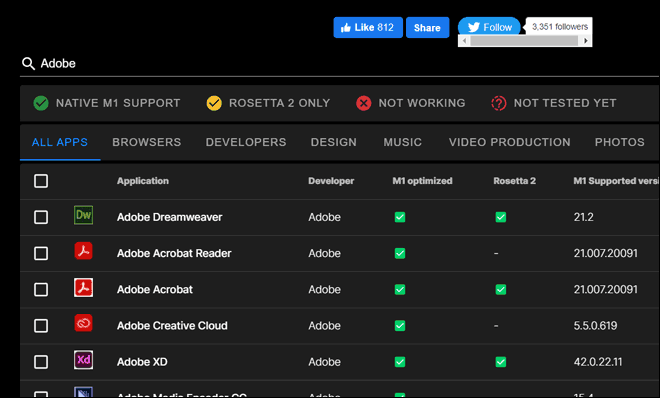Click the 3,351 followers count link
The width and height of the screenshot is (660, 398).
pos(559,27)
